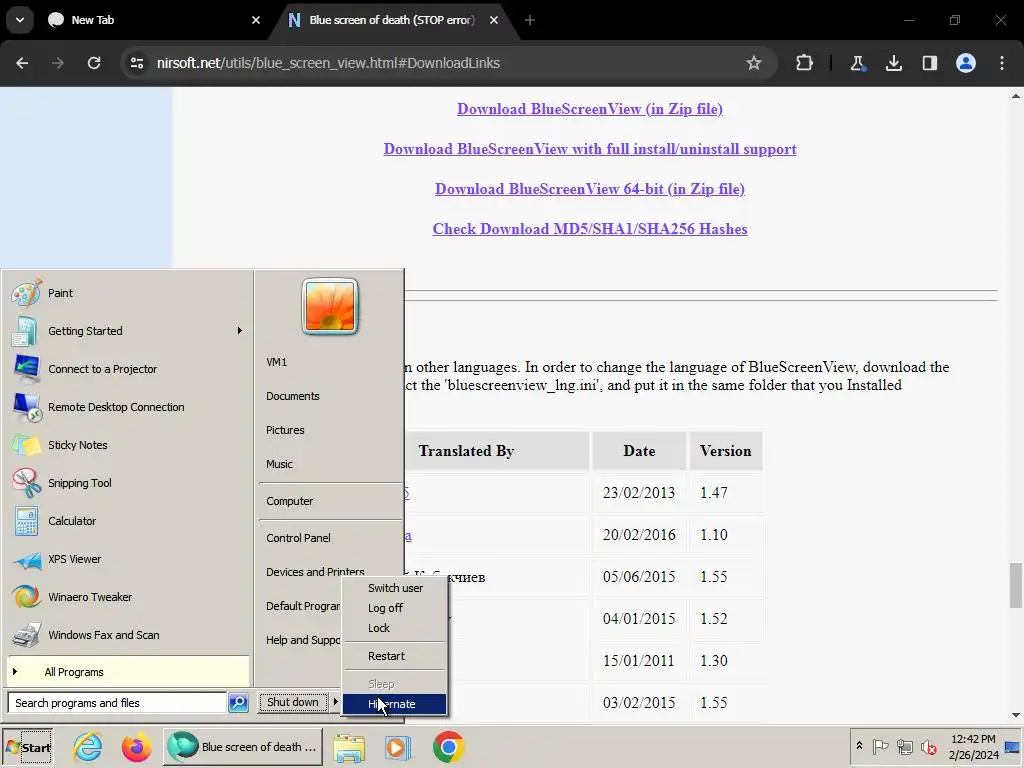The width and height of the screenshot is (1024, 768).
Task: Click Check Download MD5/SHA1/SHA256 Hashes link
Action: tap(590, 229)
